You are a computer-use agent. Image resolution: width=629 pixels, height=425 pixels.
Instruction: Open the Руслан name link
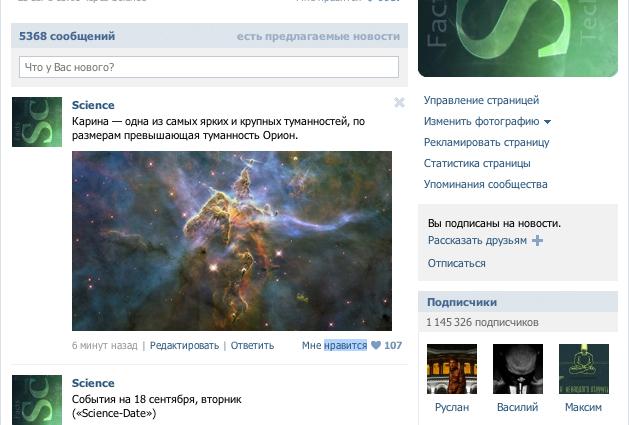[x=452, y=407]
